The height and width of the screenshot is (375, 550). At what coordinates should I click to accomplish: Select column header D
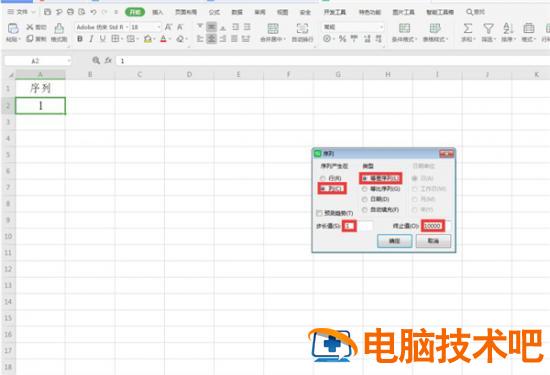pyautogui.click(x=189, y=74)
